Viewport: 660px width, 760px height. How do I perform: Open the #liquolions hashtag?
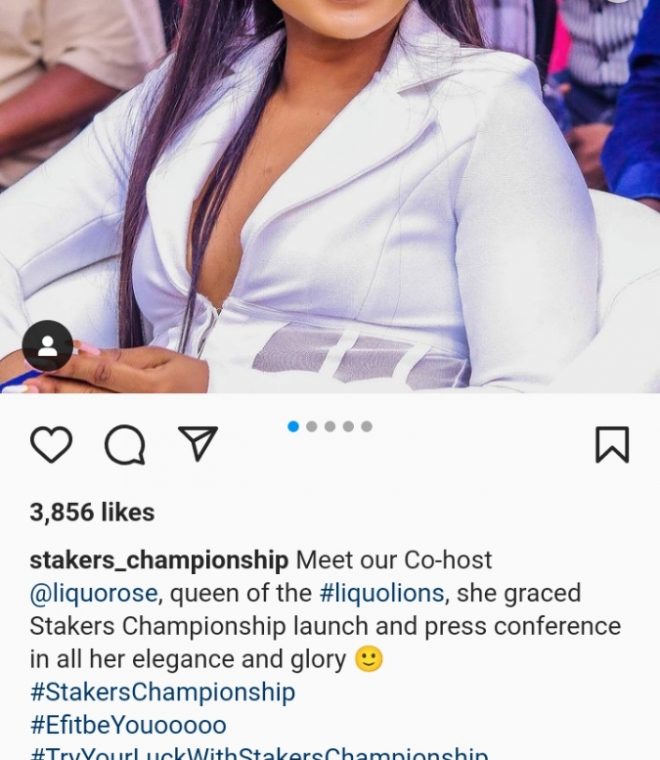pyautogui.click(x=382, y=594)
